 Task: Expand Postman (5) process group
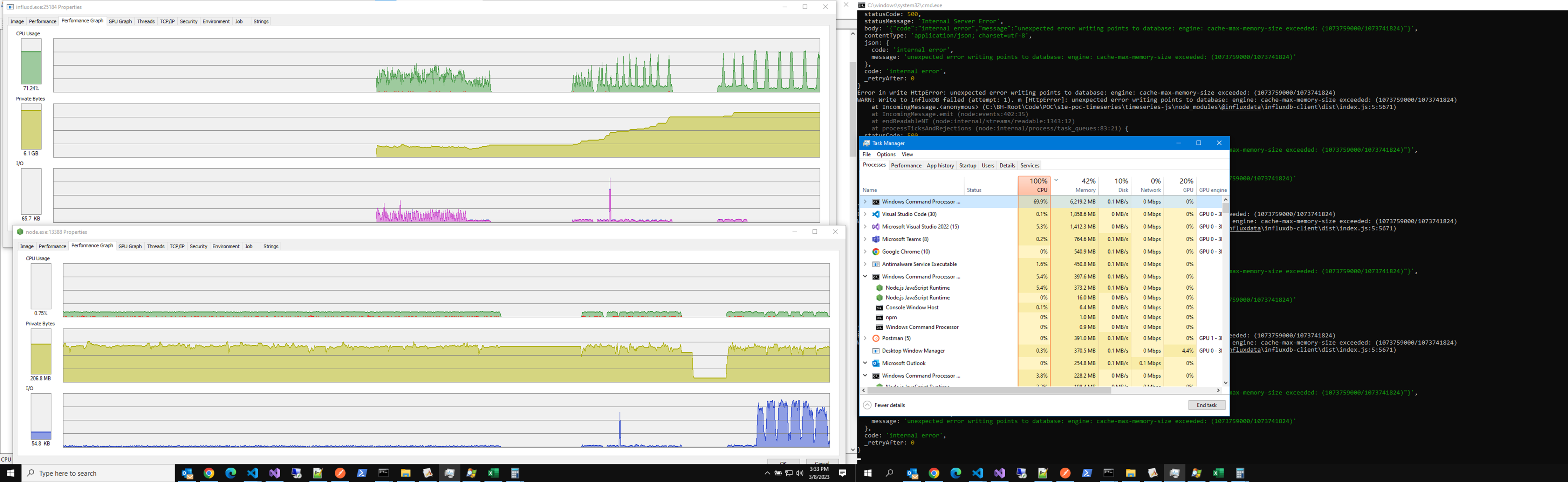(865, 338)
